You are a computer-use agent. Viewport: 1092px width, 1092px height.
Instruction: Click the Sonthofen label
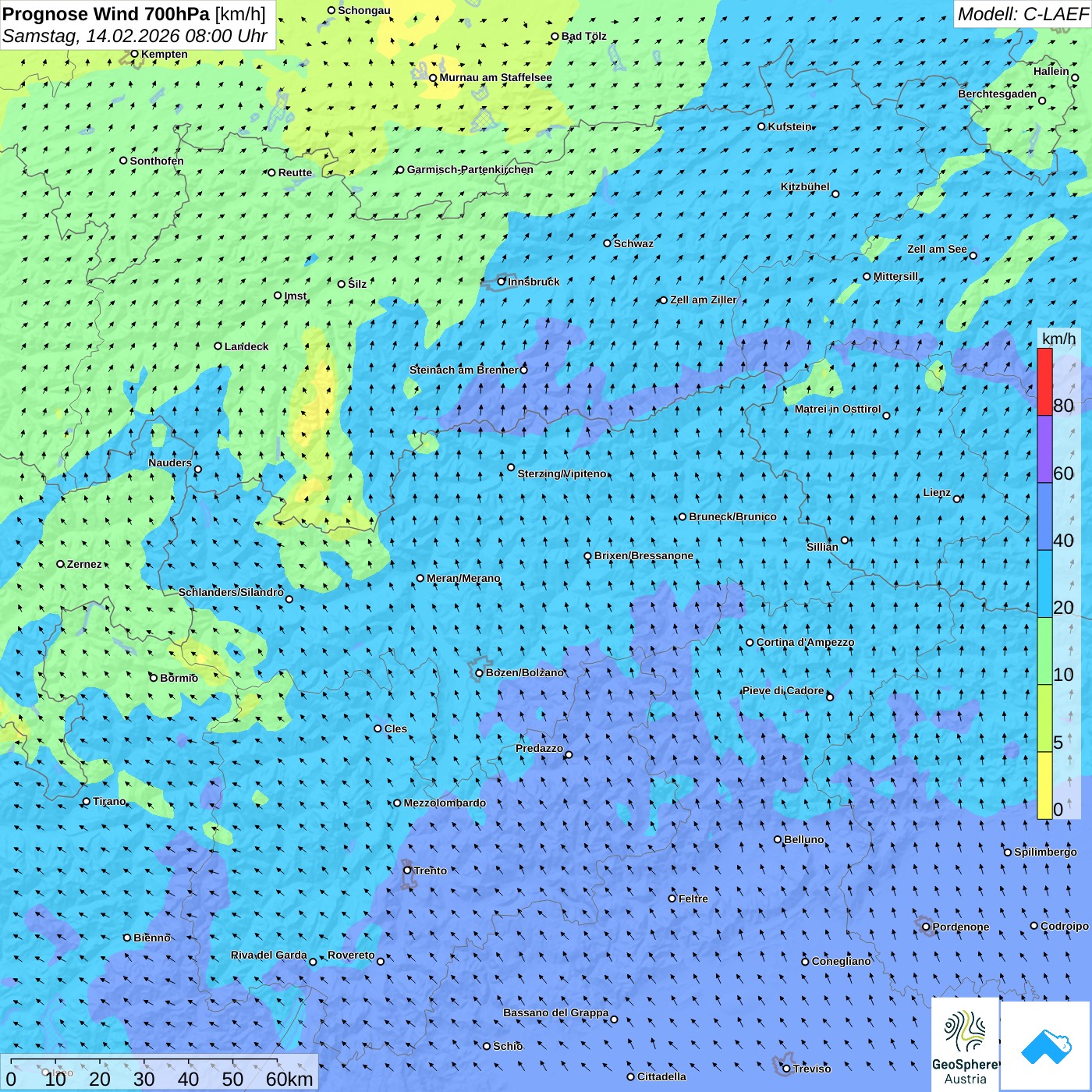click(x=157, y=161)
